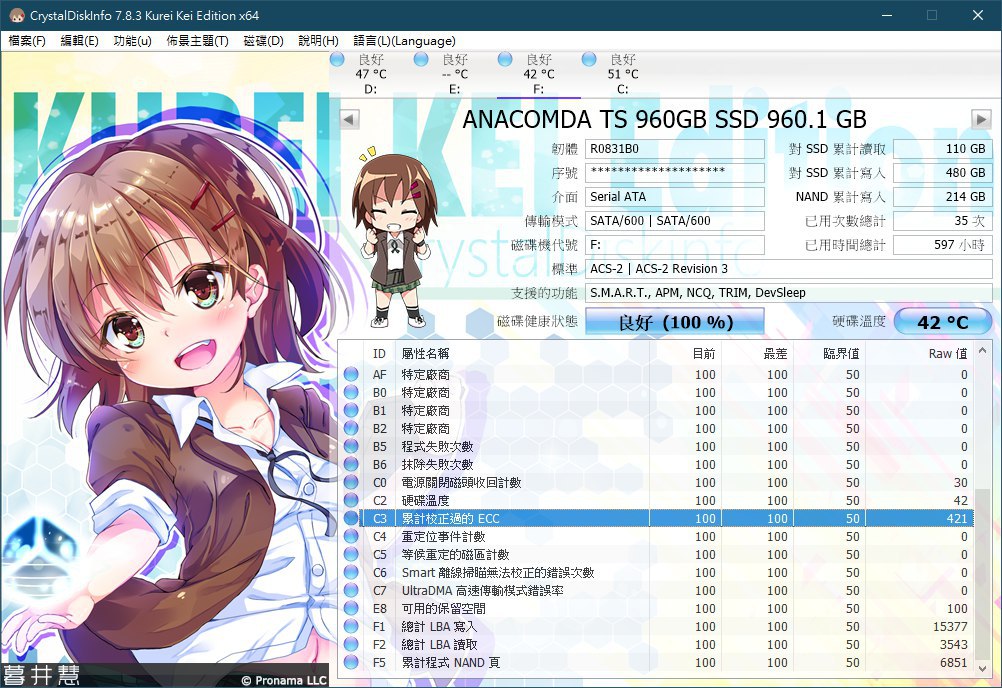Viewport: 1002px width, 688px height.
Task: Open the 語言(L)(Language) menu
Action: (404, 41)
